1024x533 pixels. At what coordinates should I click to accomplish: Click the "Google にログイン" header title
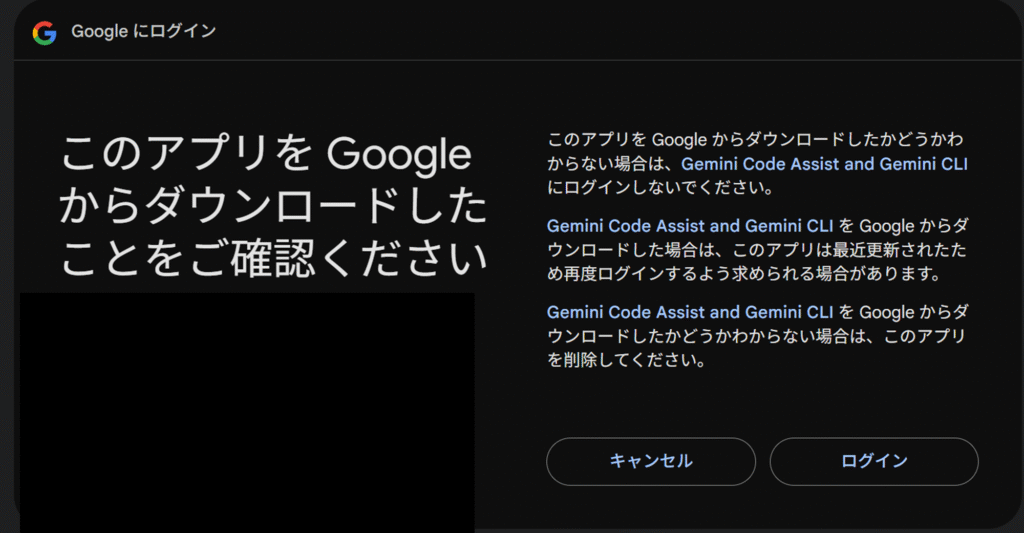(x=144, y=31)
